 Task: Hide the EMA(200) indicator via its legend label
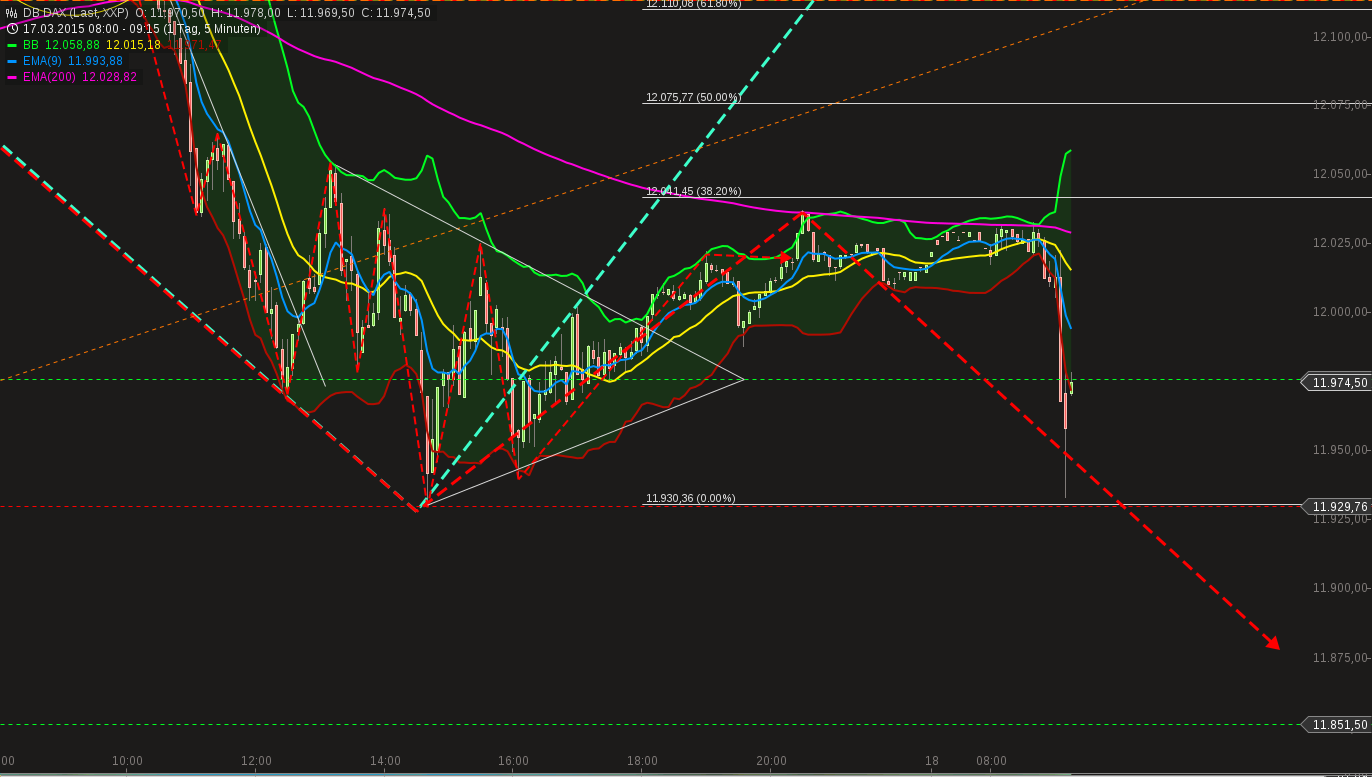coord(52,77)
